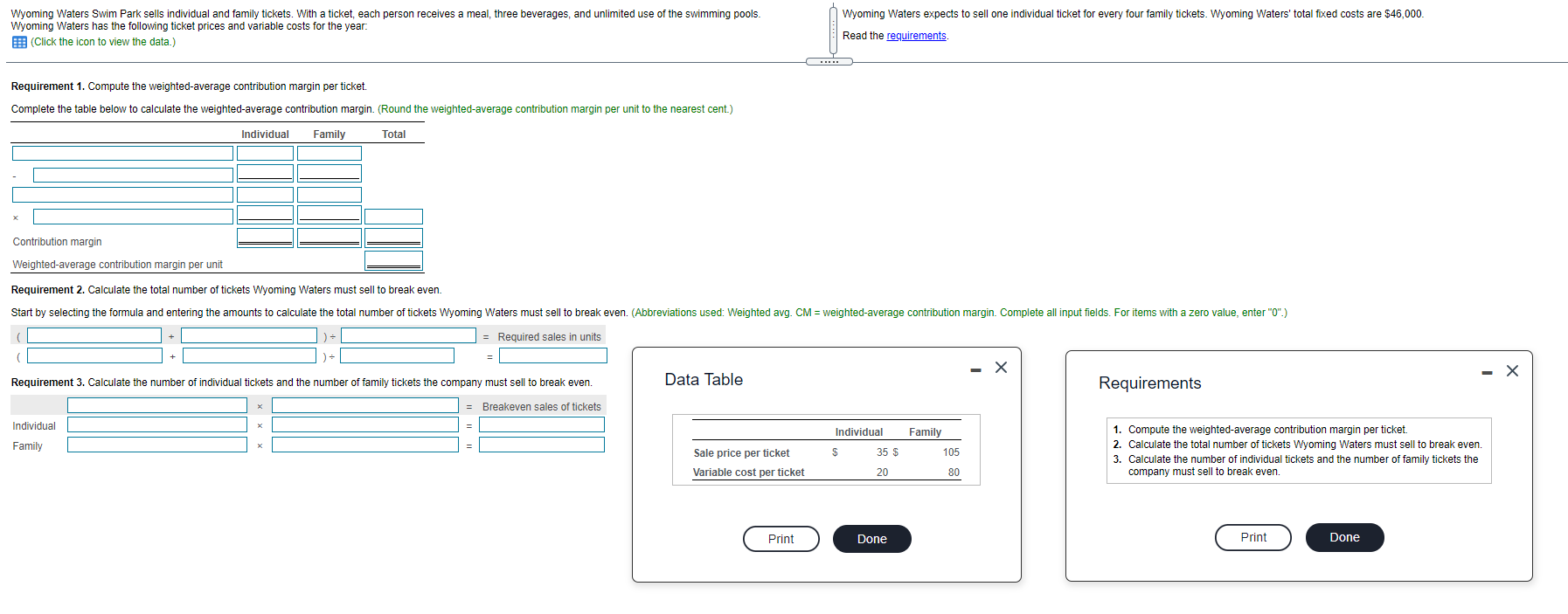The width and height of the screenshot is (1568, 614).
Task: Click first row Family column field
Action: [330, 153]
